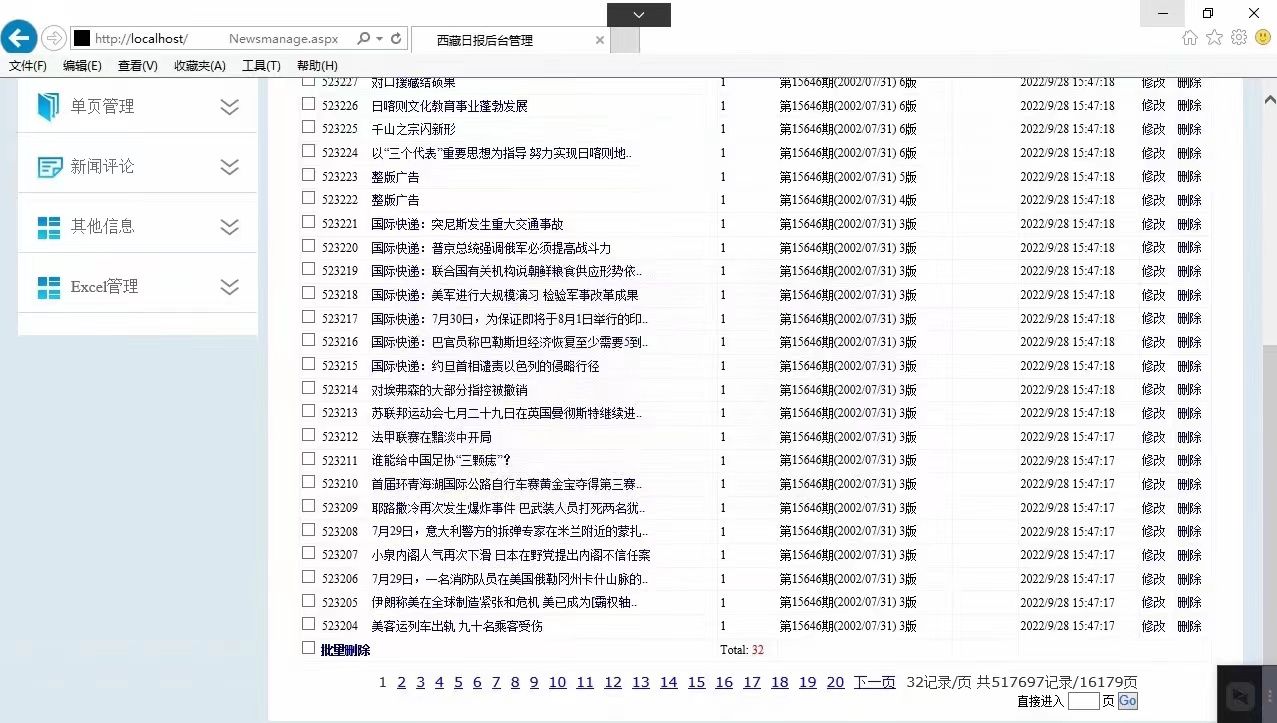Expand the 新闻评论 section chevron
Viewport: 1277px width, 723px height.
tap(230, 167)
